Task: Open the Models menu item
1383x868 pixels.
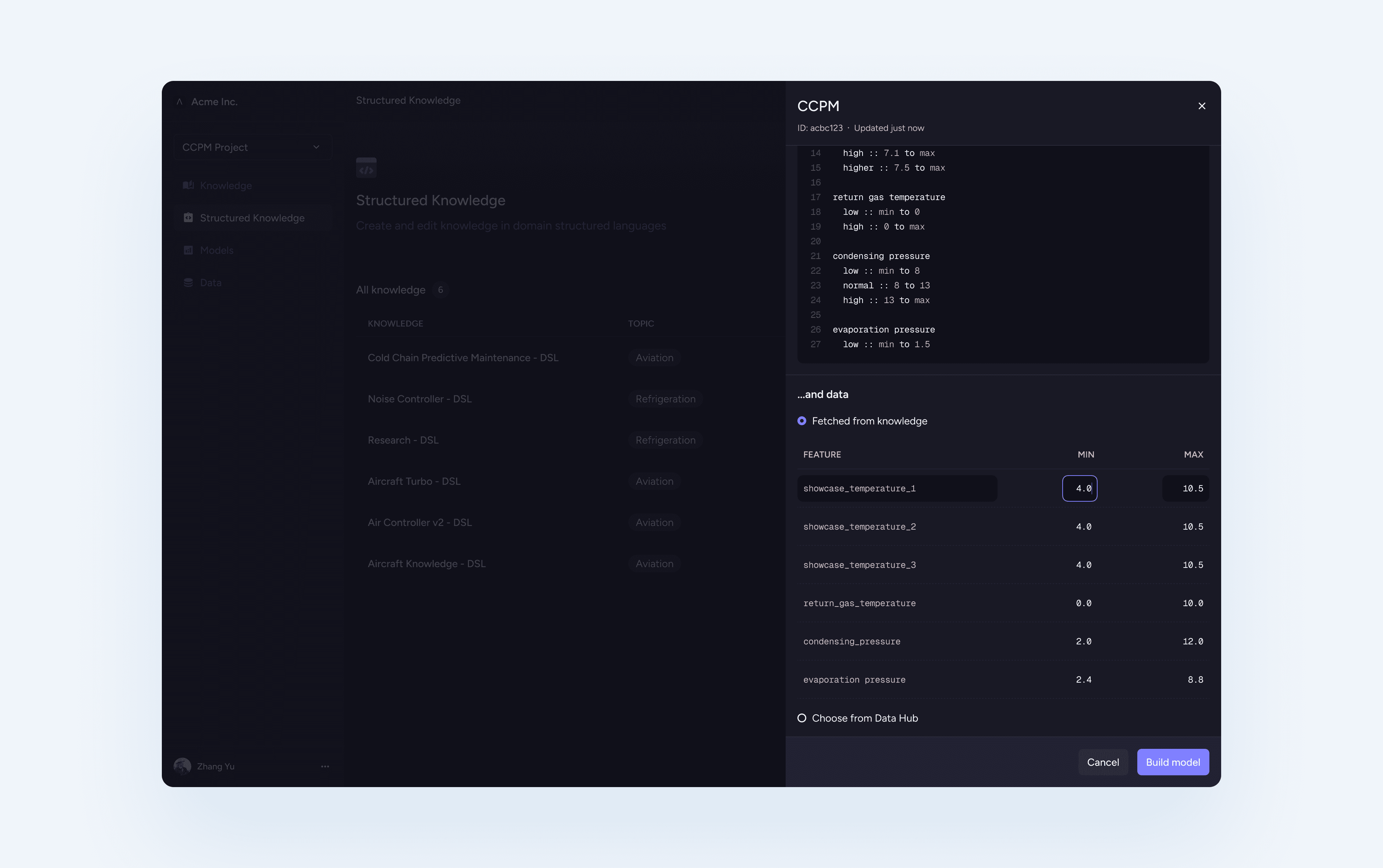Action: point(216,250)
